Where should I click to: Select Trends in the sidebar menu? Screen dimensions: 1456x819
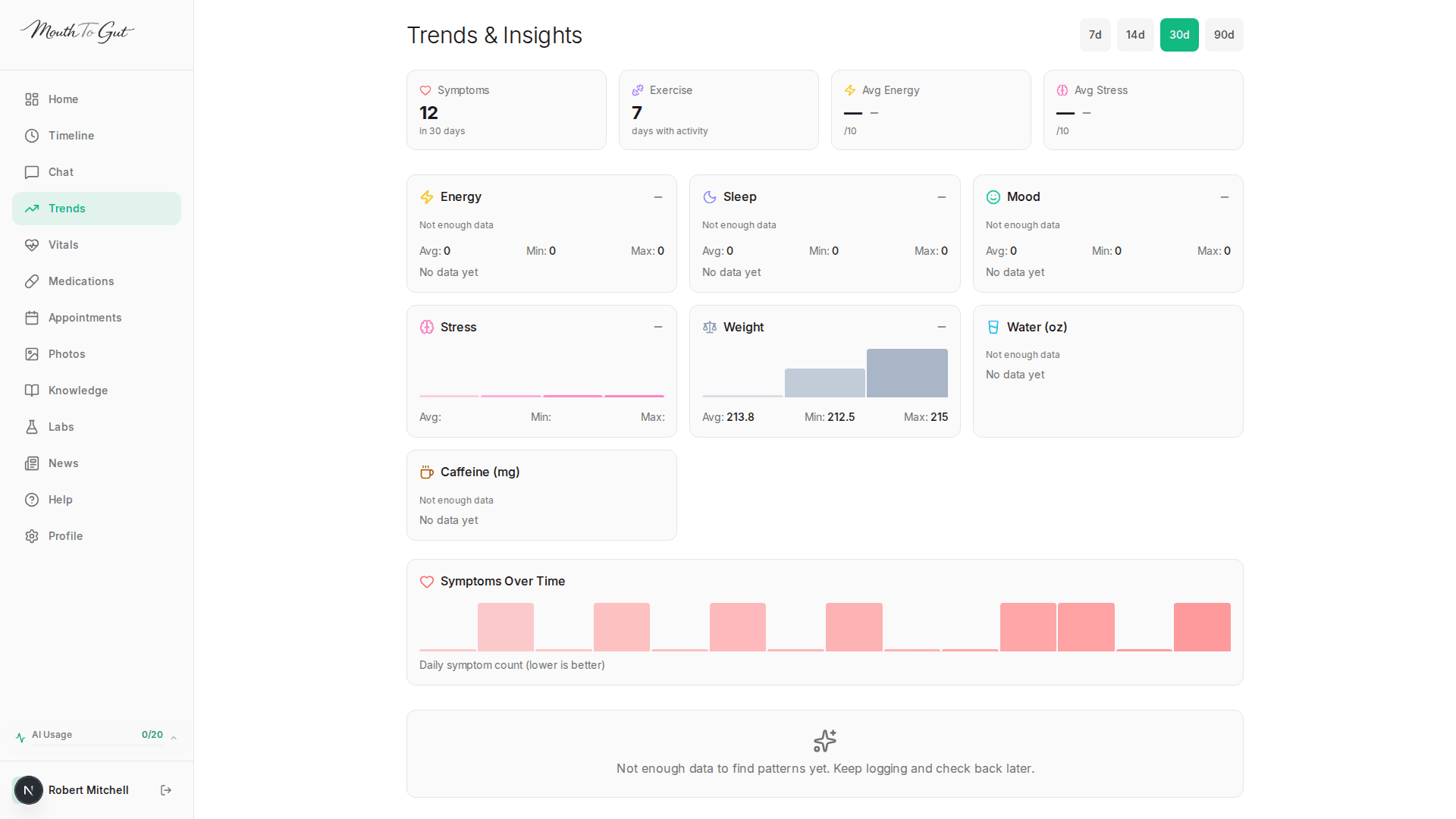coord(67,208)
